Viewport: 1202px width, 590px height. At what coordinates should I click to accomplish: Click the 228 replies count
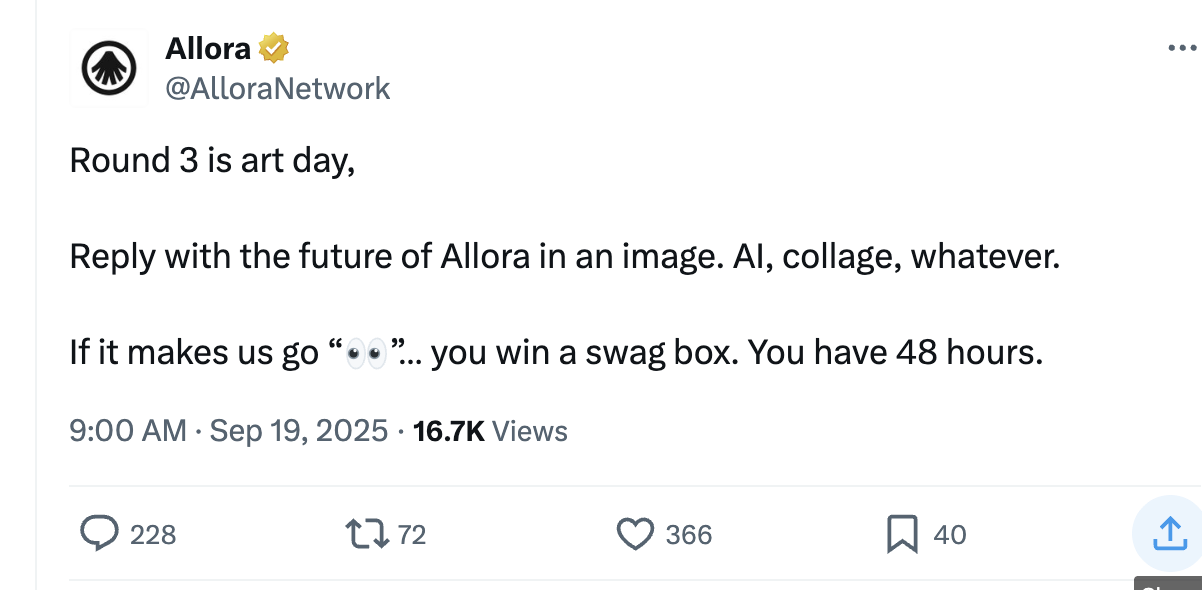153,535
